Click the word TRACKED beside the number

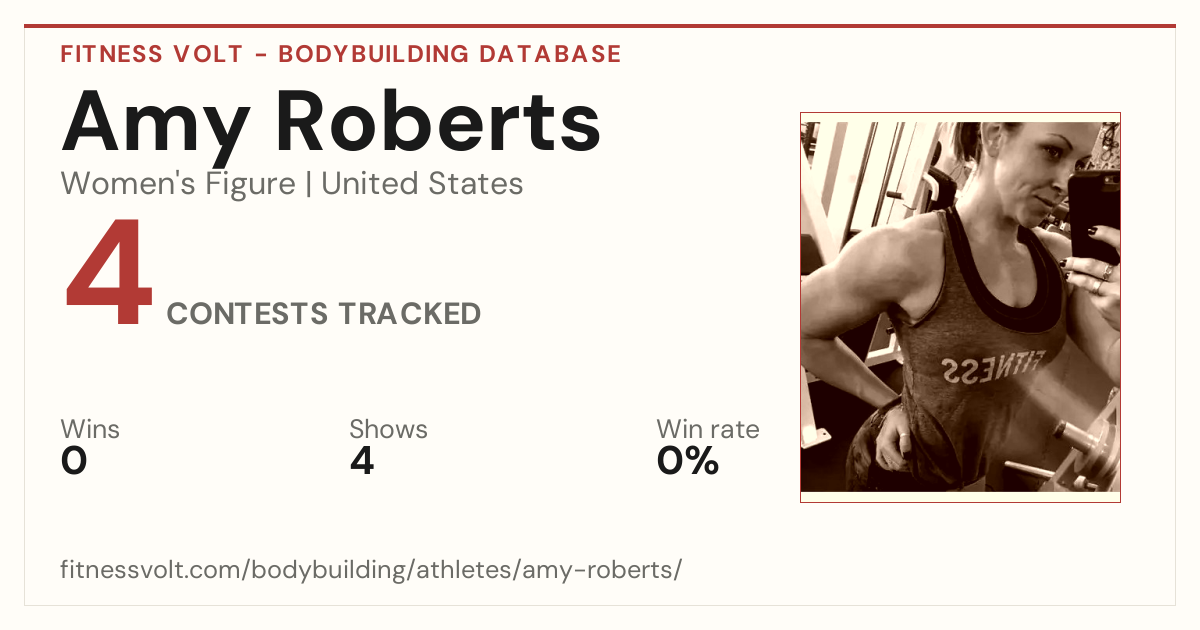tap(409, 314)
